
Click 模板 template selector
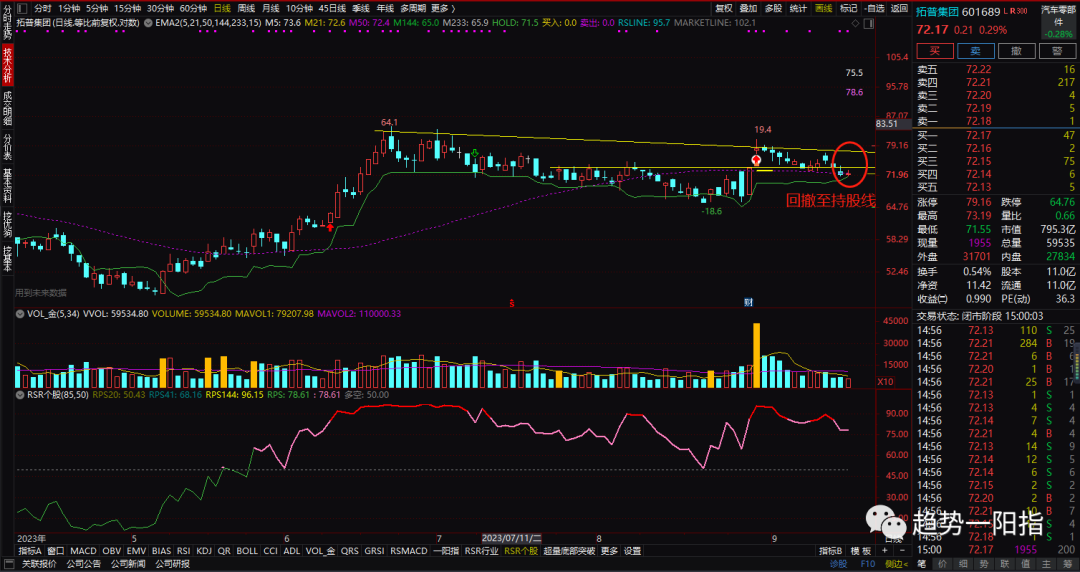pos(860,551)
